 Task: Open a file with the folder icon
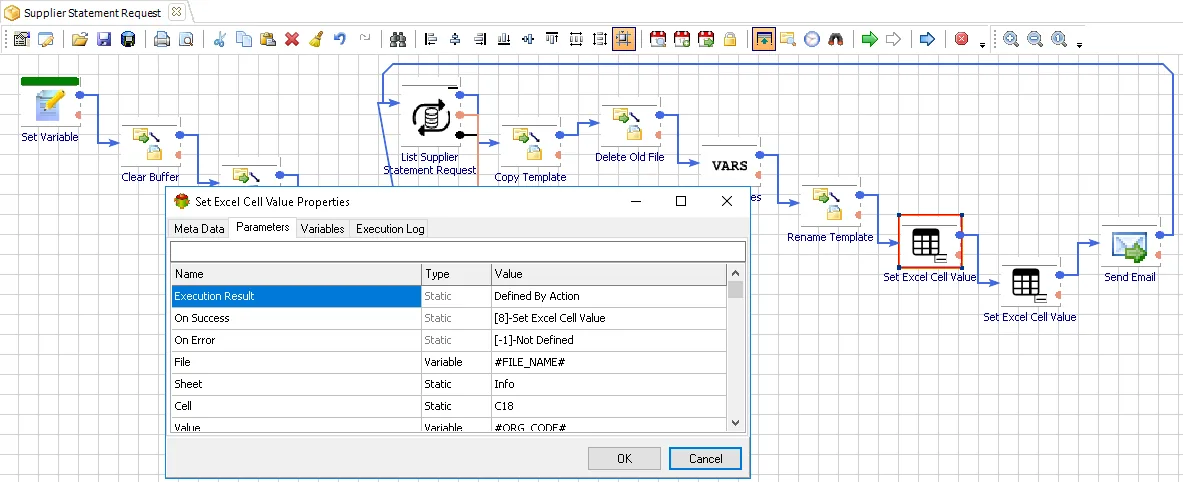point(81,39)
